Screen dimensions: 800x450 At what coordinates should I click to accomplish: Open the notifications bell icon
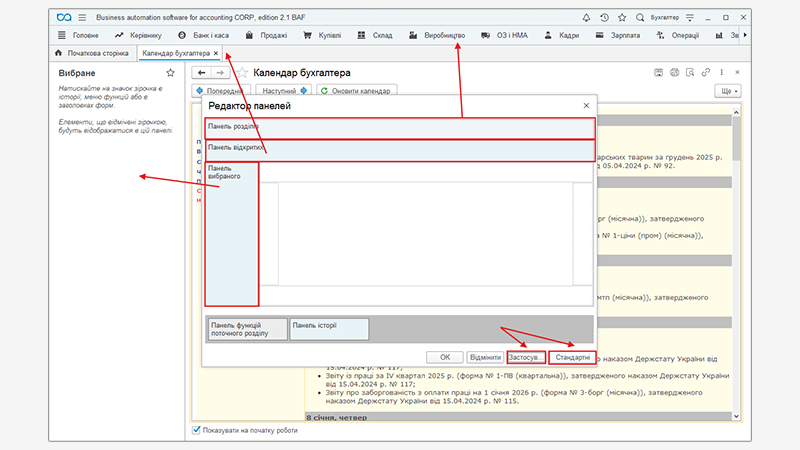click(x=586, y=17)
